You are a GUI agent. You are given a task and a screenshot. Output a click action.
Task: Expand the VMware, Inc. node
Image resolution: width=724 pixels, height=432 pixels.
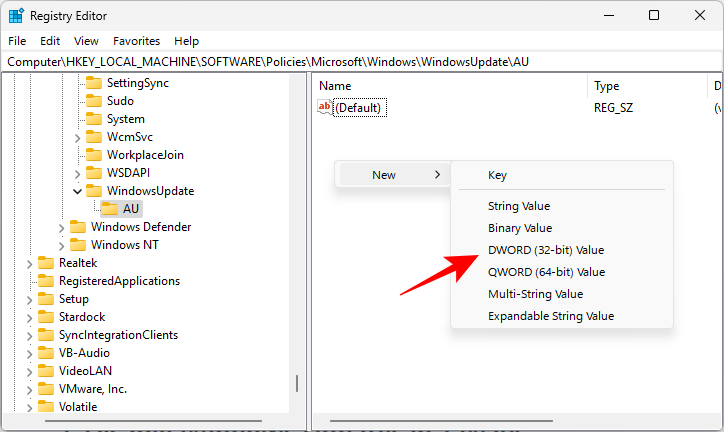[30, 389]
